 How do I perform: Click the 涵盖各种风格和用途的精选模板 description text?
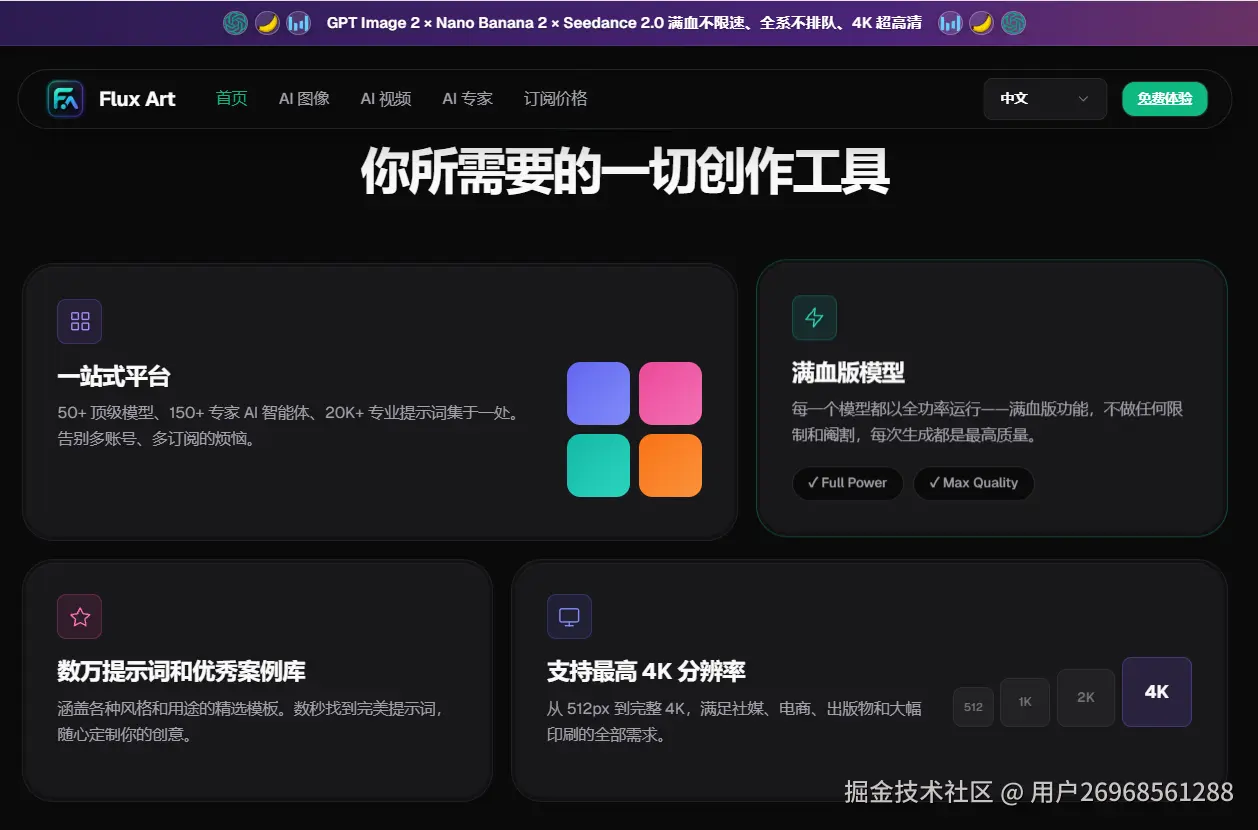(x=250, y=721)
